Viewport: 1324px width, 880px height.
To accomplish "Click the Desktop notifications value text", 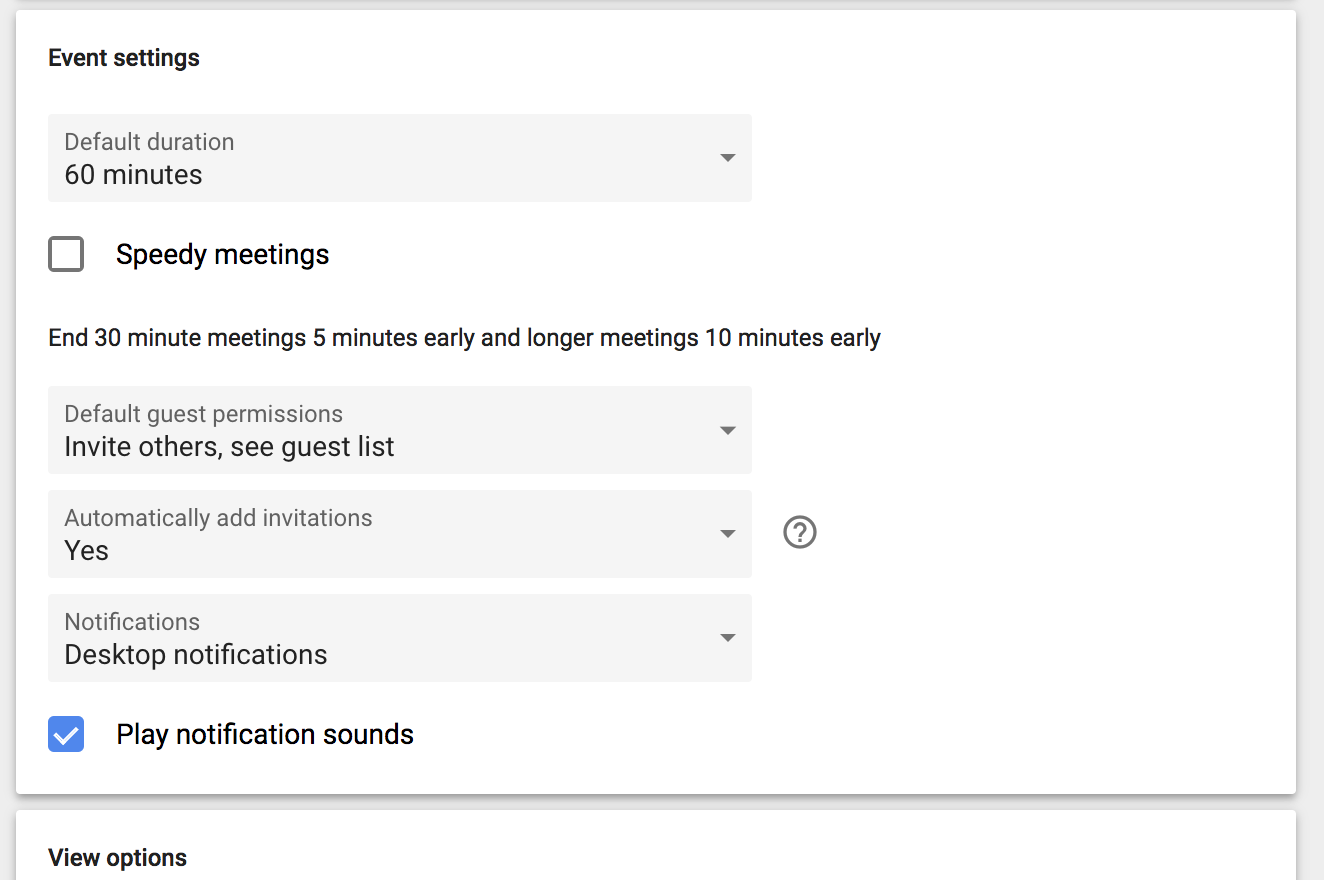I will 195,654.
